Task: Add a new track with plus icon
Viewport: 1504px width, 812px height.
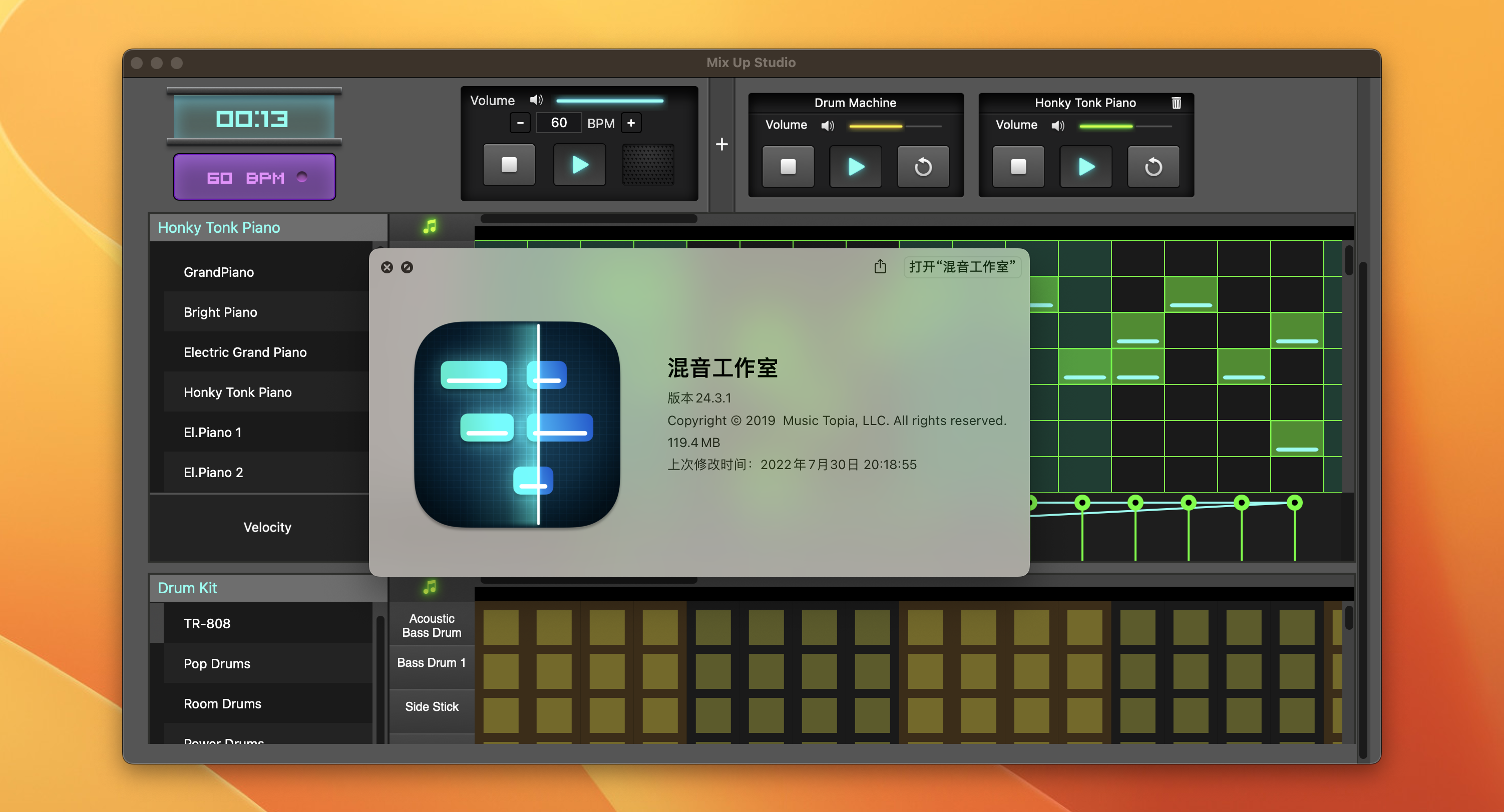Action: tap(721, 144)
